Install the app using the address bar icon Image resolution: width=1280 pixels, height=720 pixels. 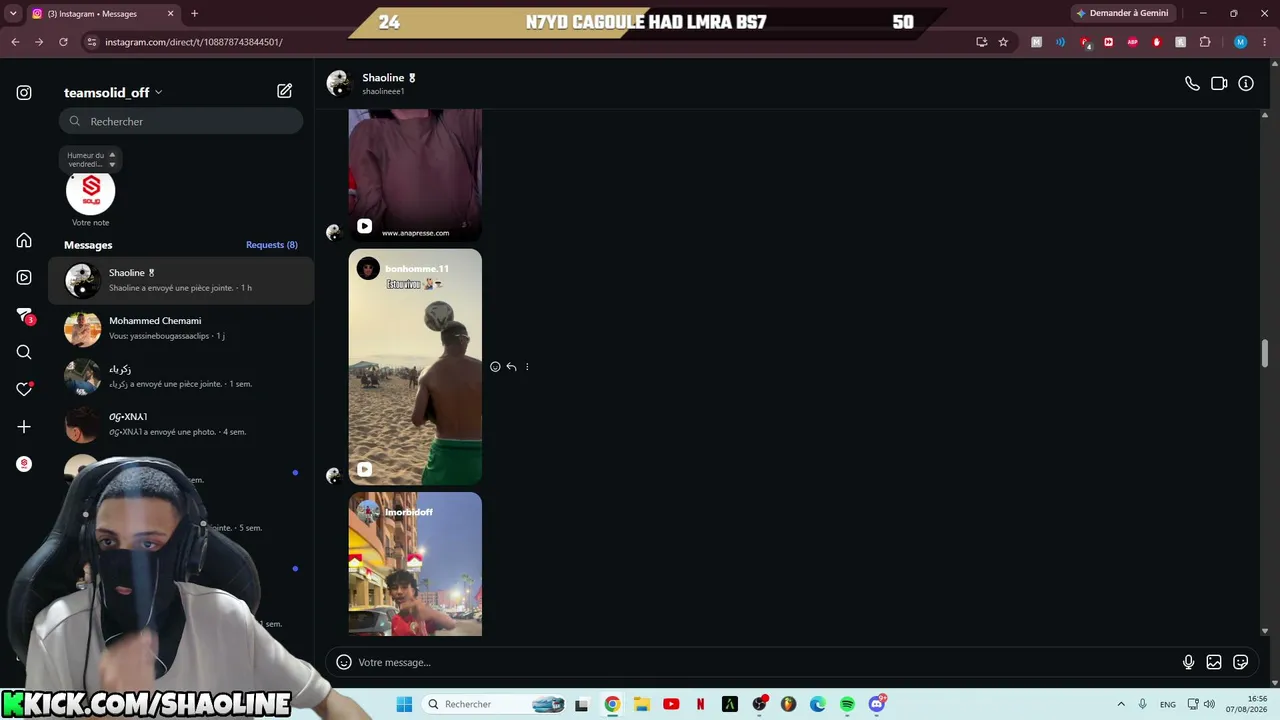pyautogui.click(x=981, y=42)
